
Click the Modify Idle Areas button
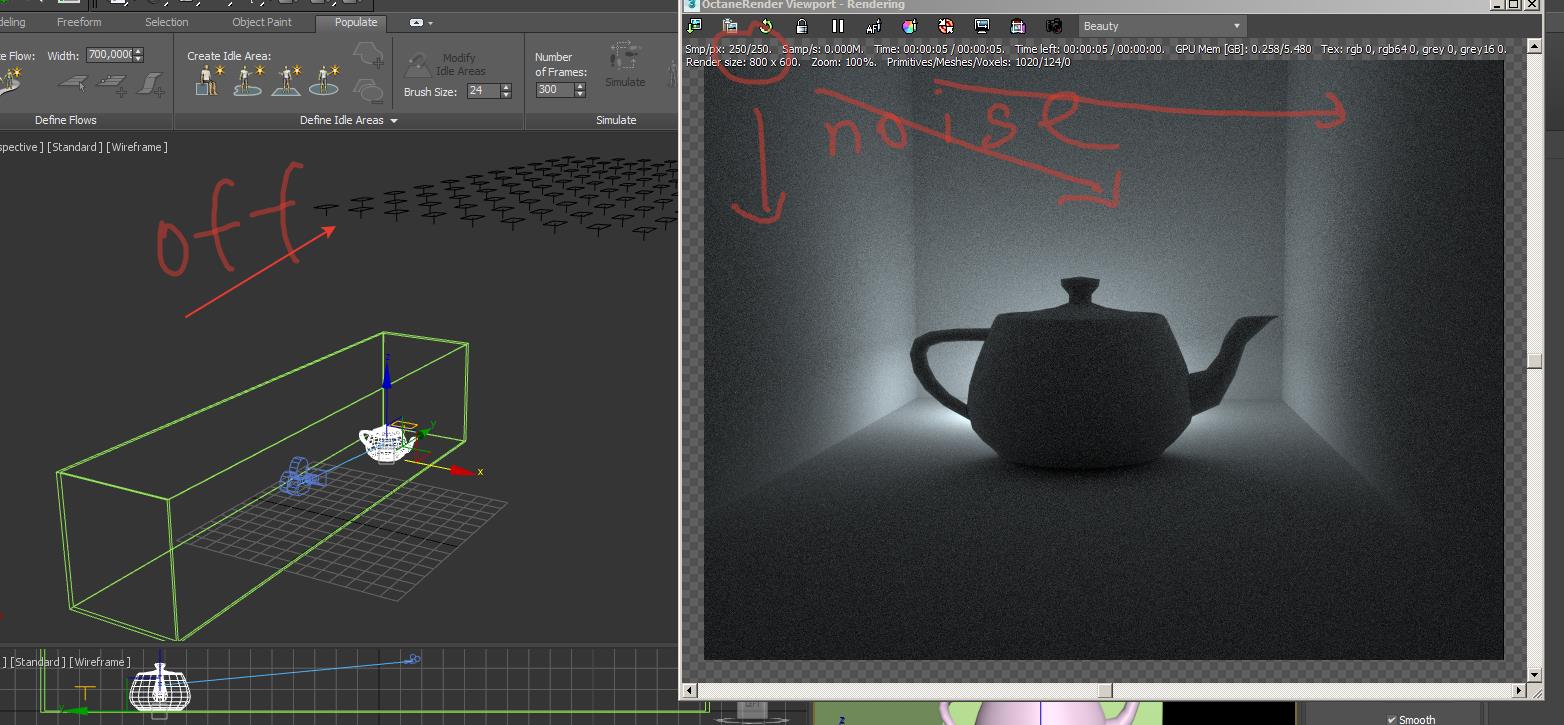(446, 64)
